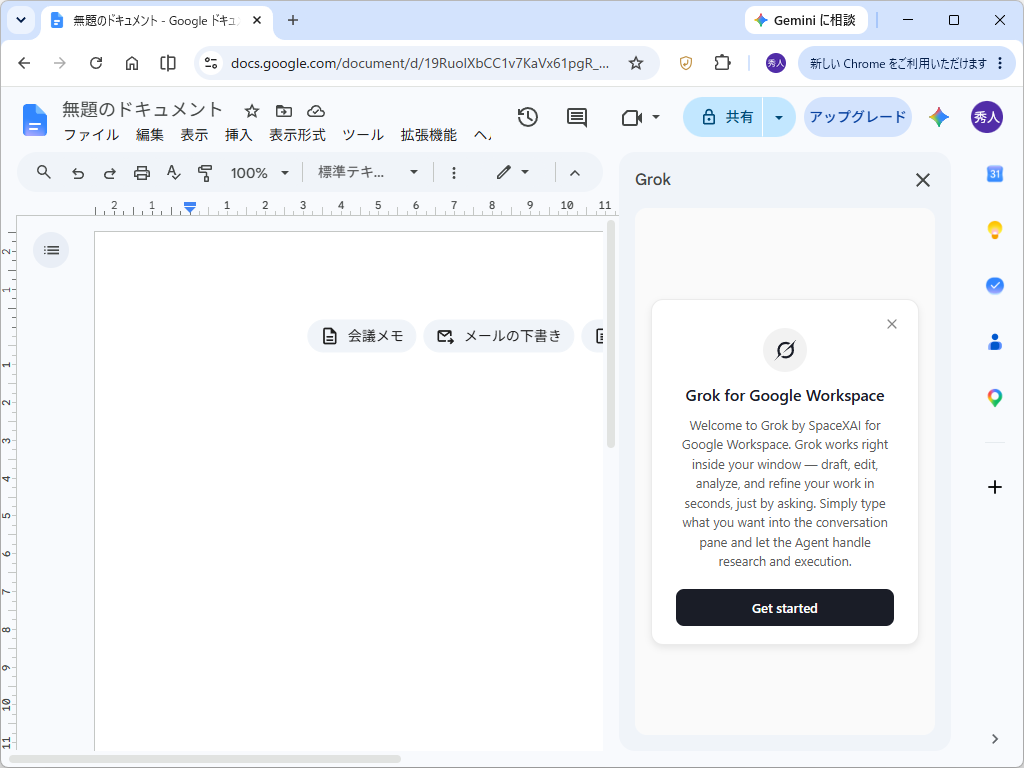This screenshot has height=768, width=1024.
Task: Expand the share options arrow
Action: click(778, 118)
